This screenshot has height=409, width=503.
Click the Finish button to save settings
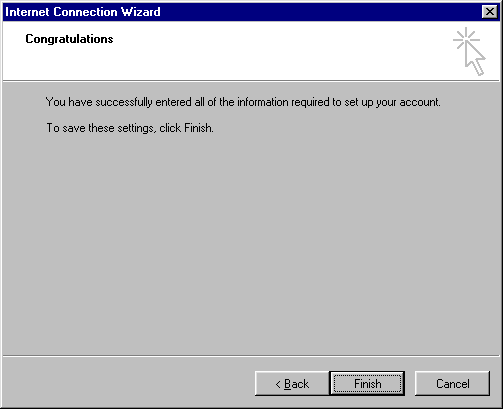[x=367, y=384]
